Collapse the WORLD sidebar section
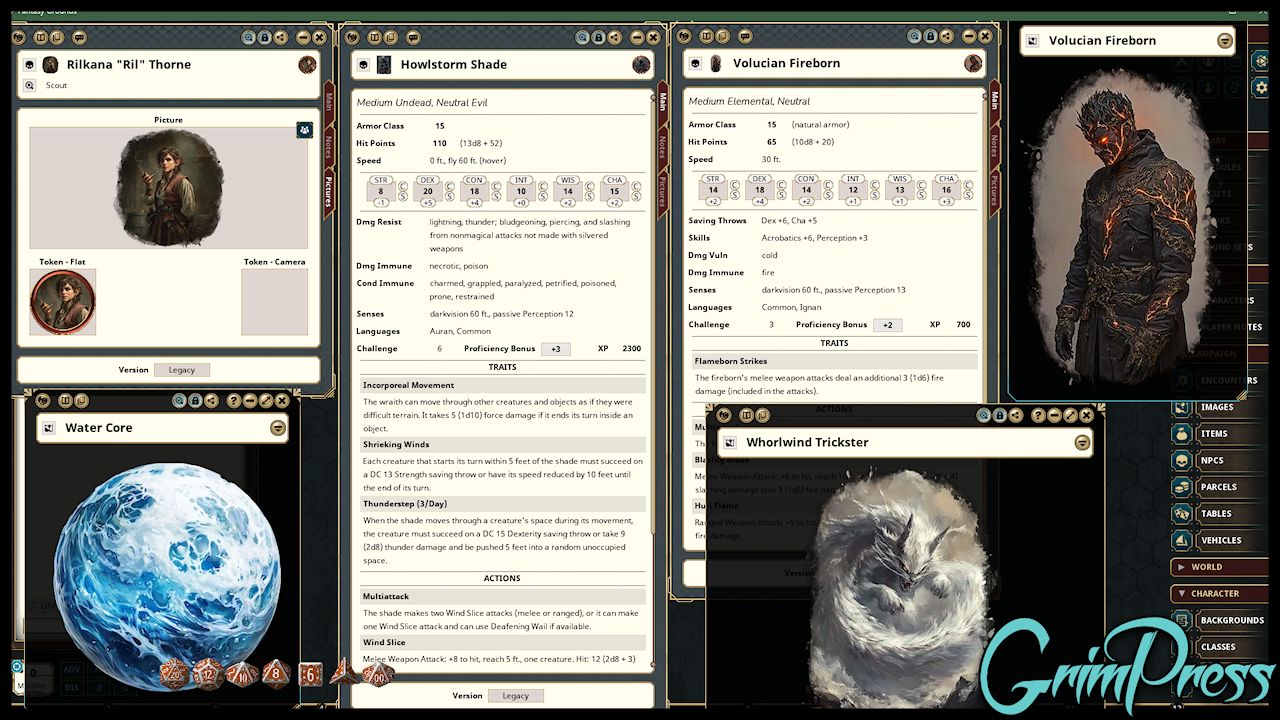This screenshot has height=720, width=1280. click(x=1219, y=567)
